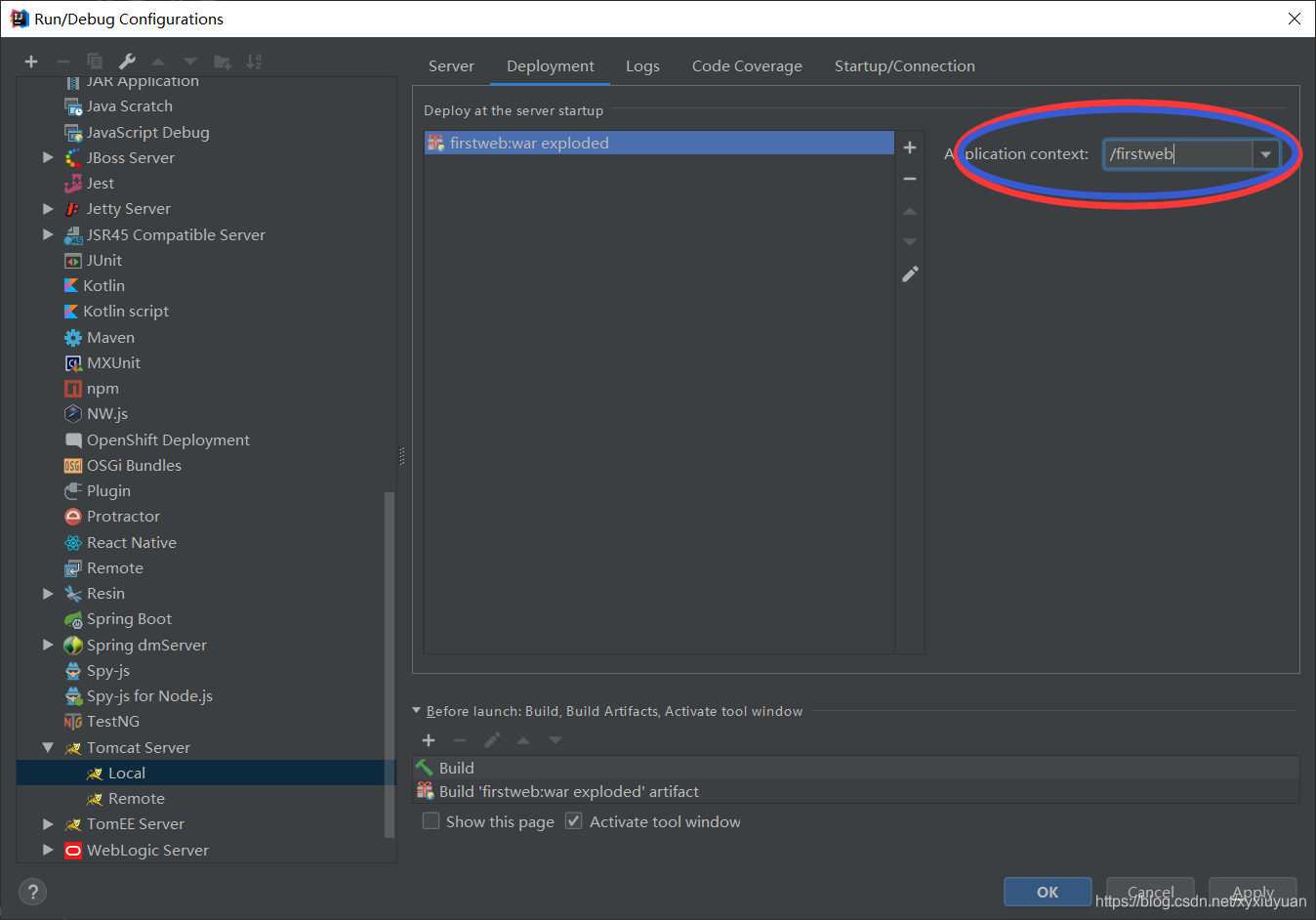Expand Spring dmServer tree node
Viewport: 1316px width, 920px height.
48,645
